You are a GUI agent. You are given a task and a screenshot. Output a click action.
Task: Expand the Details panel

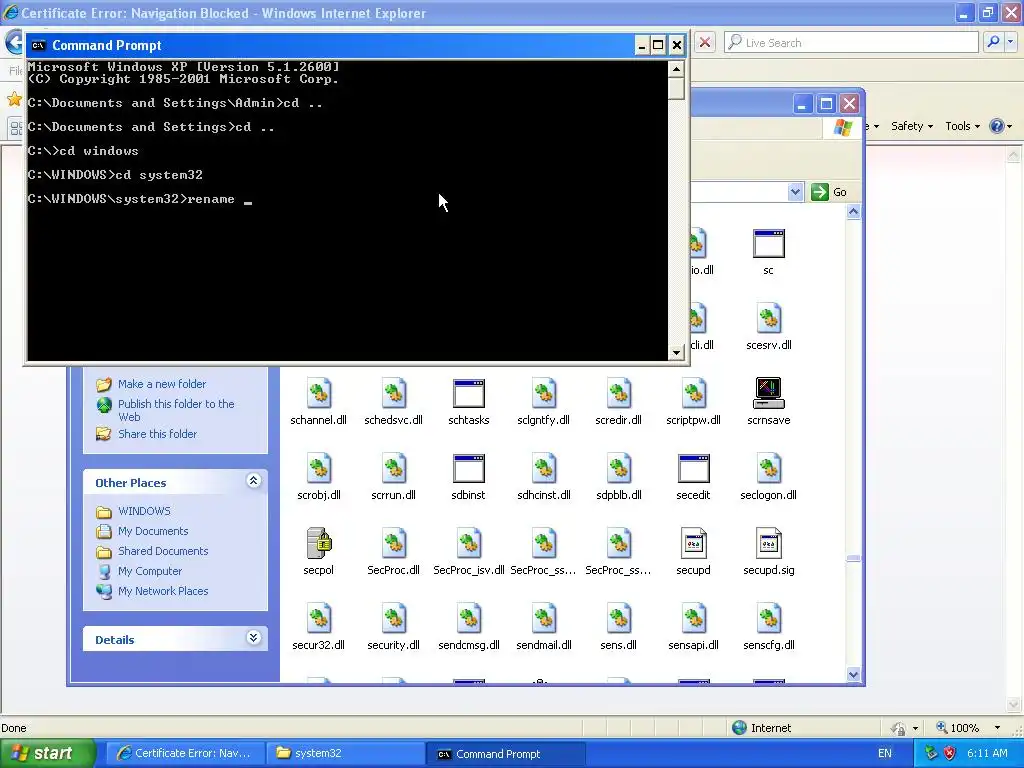(253, 638)
